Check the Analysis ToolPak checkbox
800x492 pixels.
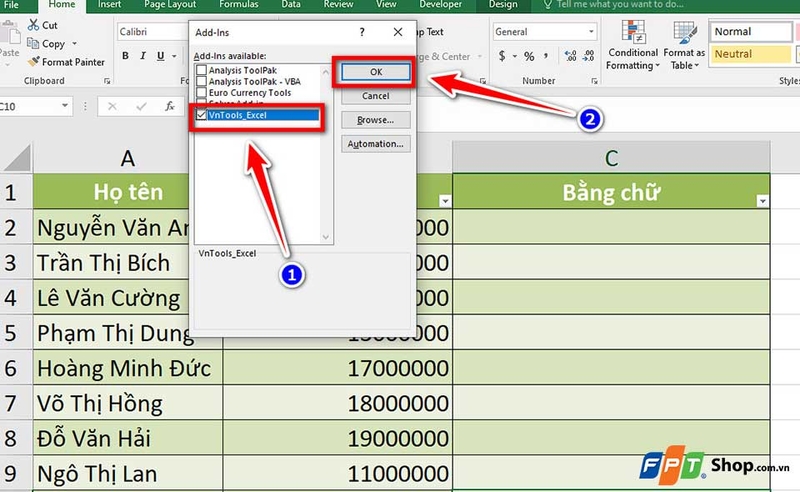coord(202,70)
